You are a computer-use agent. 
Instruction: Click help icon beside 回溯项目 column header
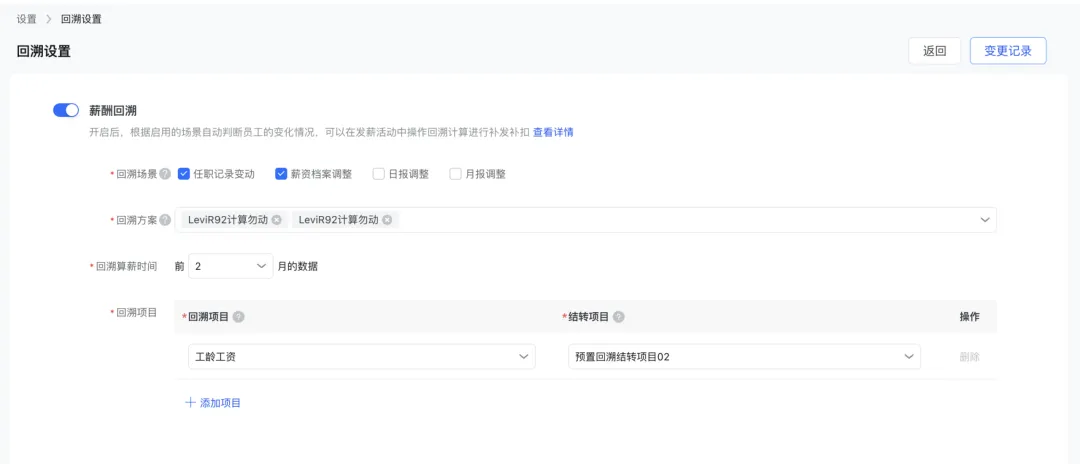point(238,317)
